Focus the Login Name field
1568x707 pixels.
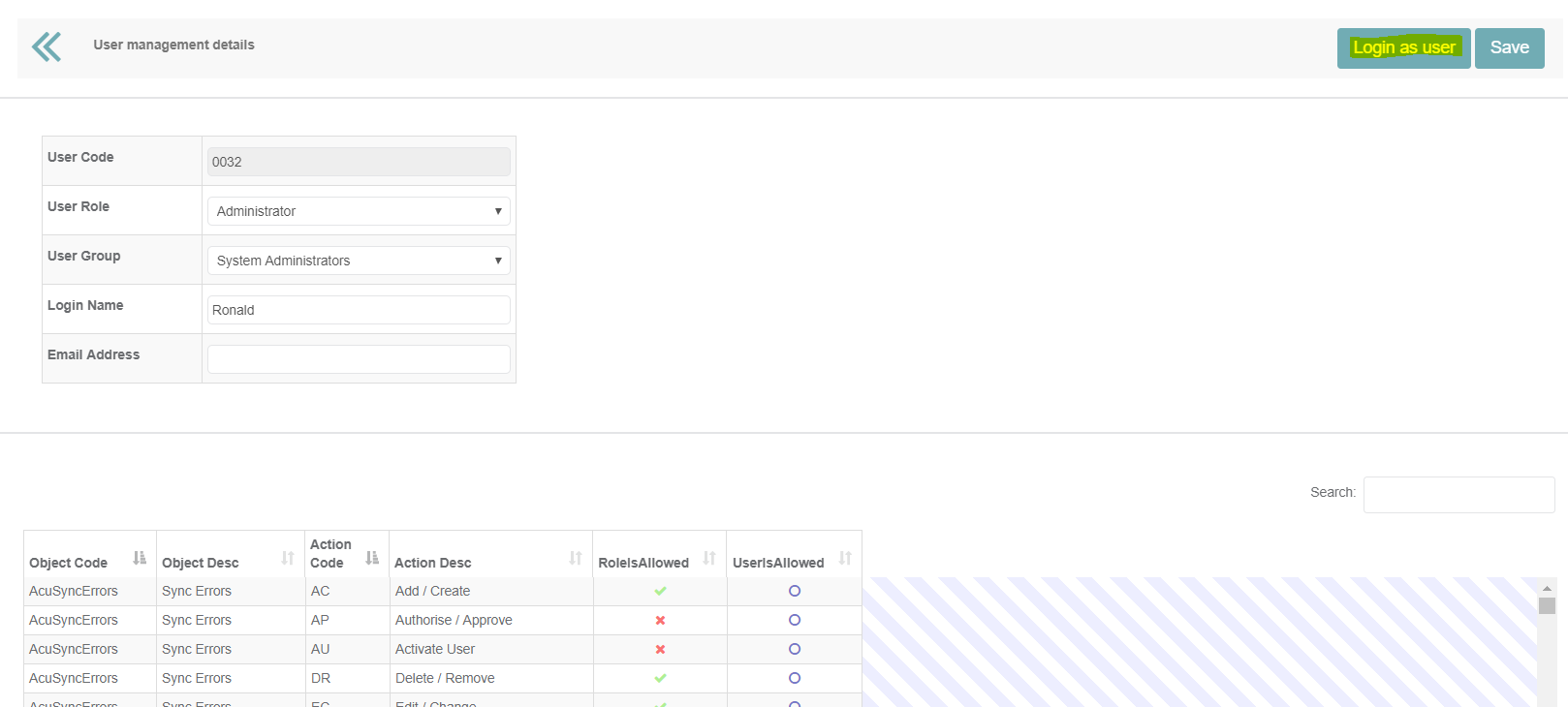pos(359,310)
